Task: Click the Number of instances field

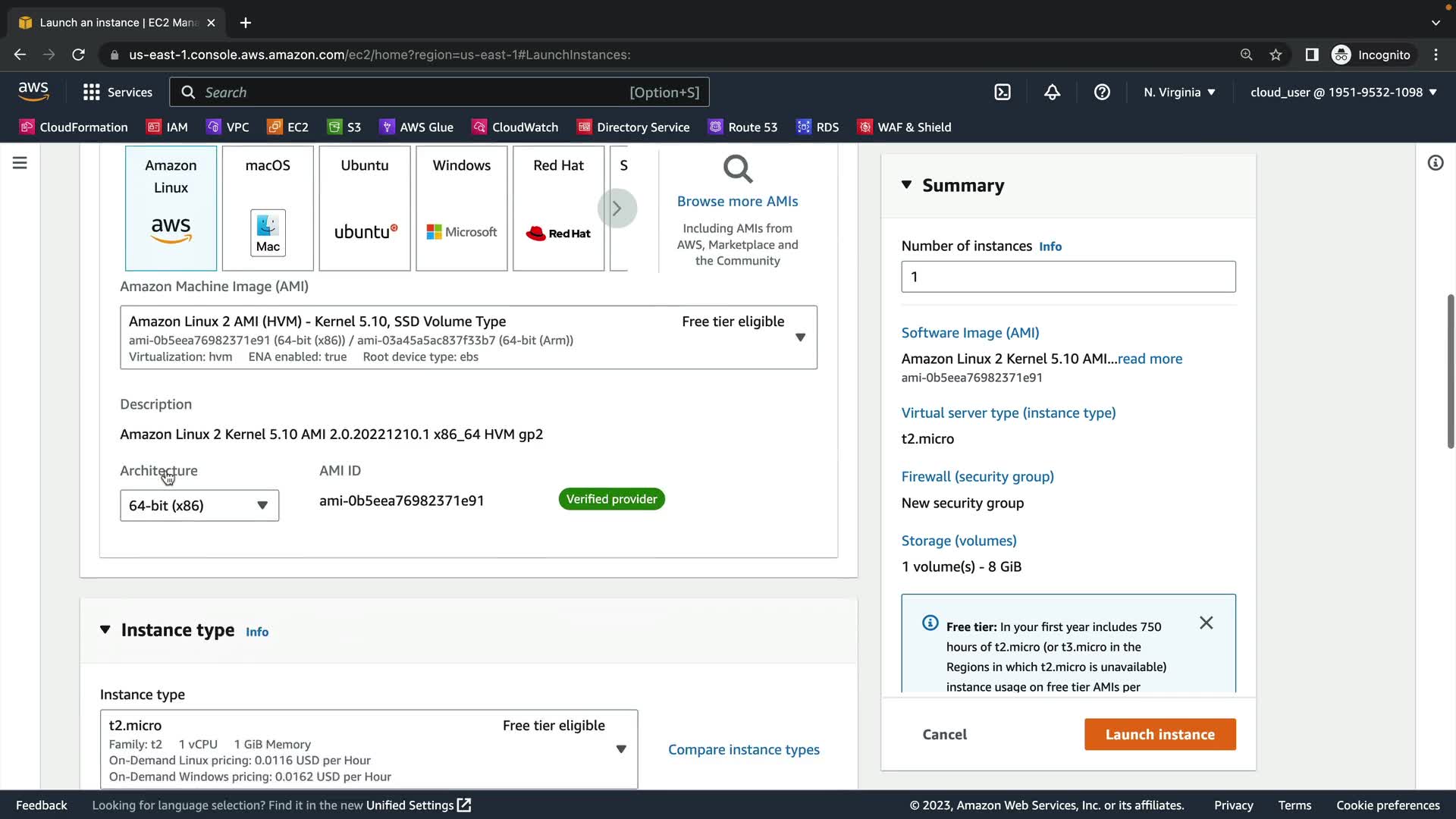Action: coord(1068,277)
